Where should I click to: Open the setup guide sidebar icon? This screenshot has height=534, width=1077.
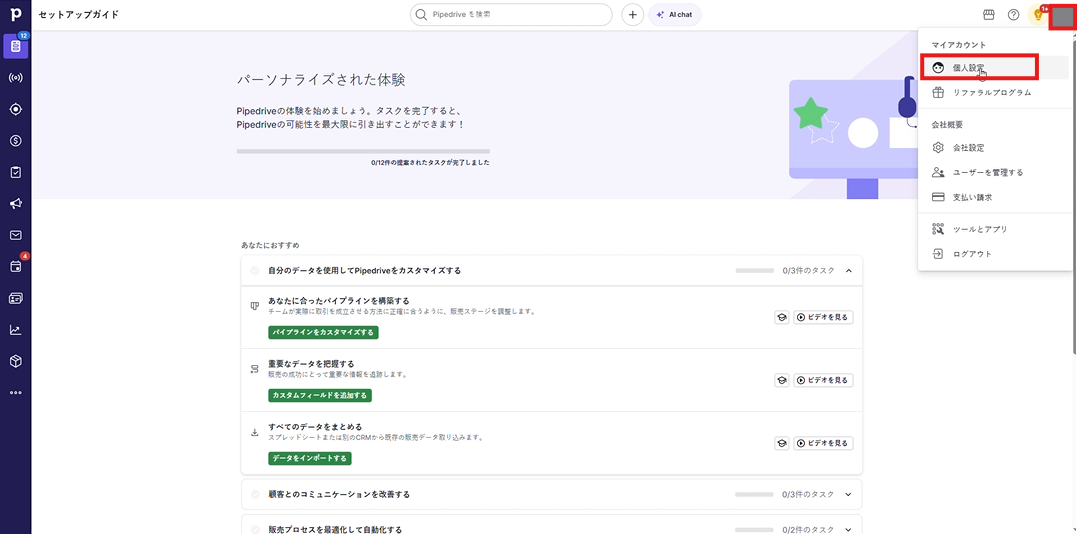(15, 46)
